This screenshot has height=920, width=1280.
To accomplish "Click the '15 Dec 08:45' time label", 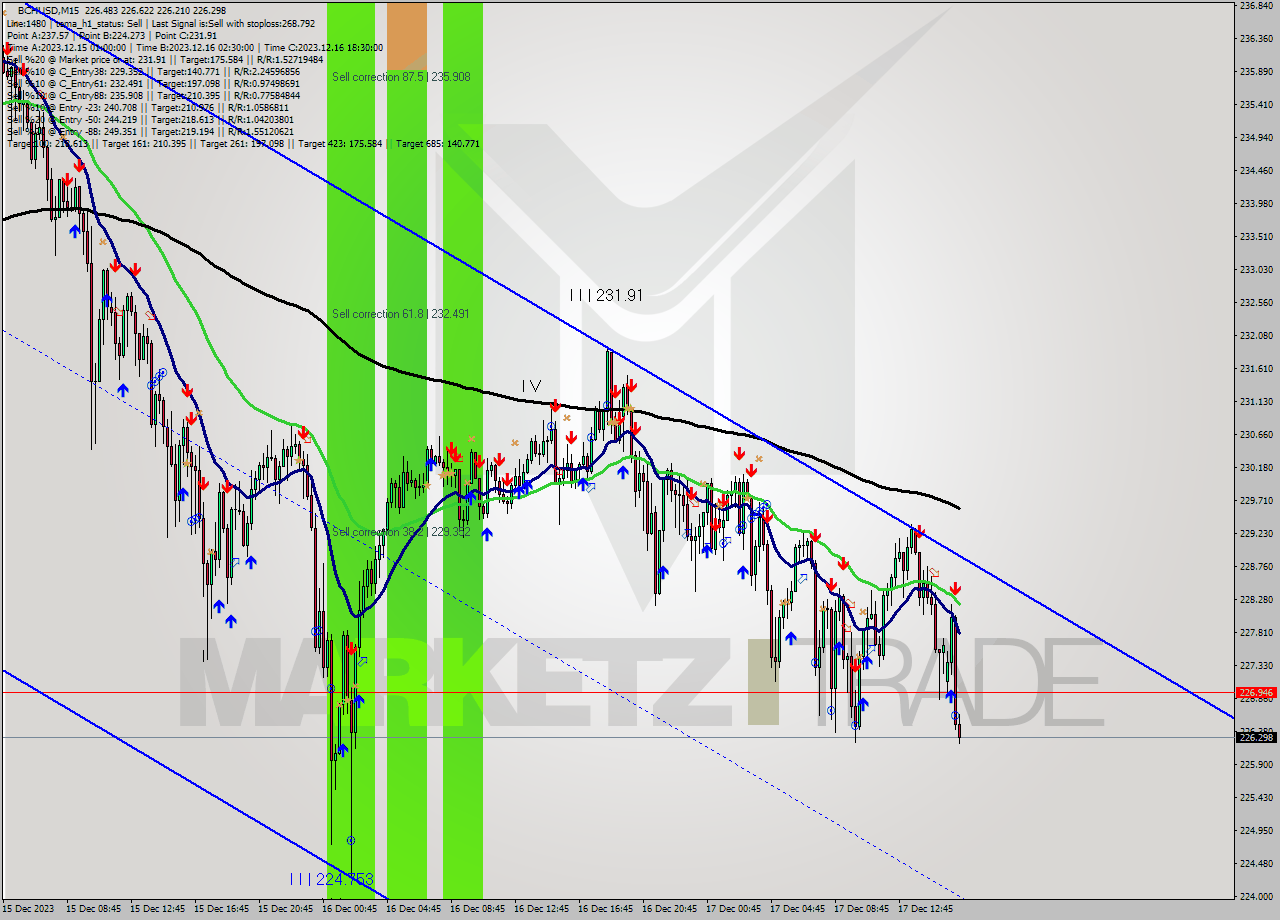I will click(94, 909).
